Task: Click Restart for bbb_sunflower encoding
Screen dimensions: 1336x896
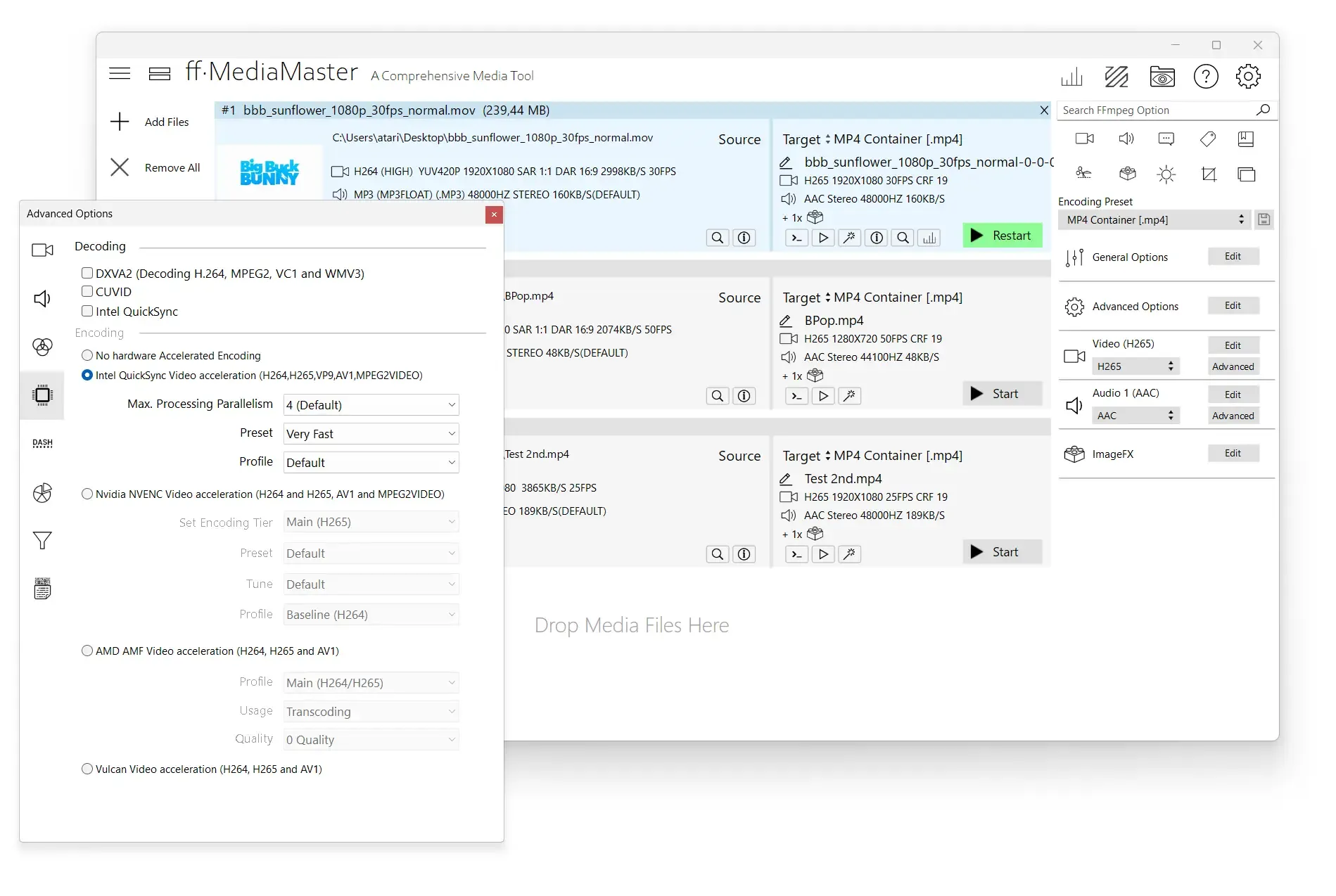Action: pyautogui.click(x=1002, y=236)
